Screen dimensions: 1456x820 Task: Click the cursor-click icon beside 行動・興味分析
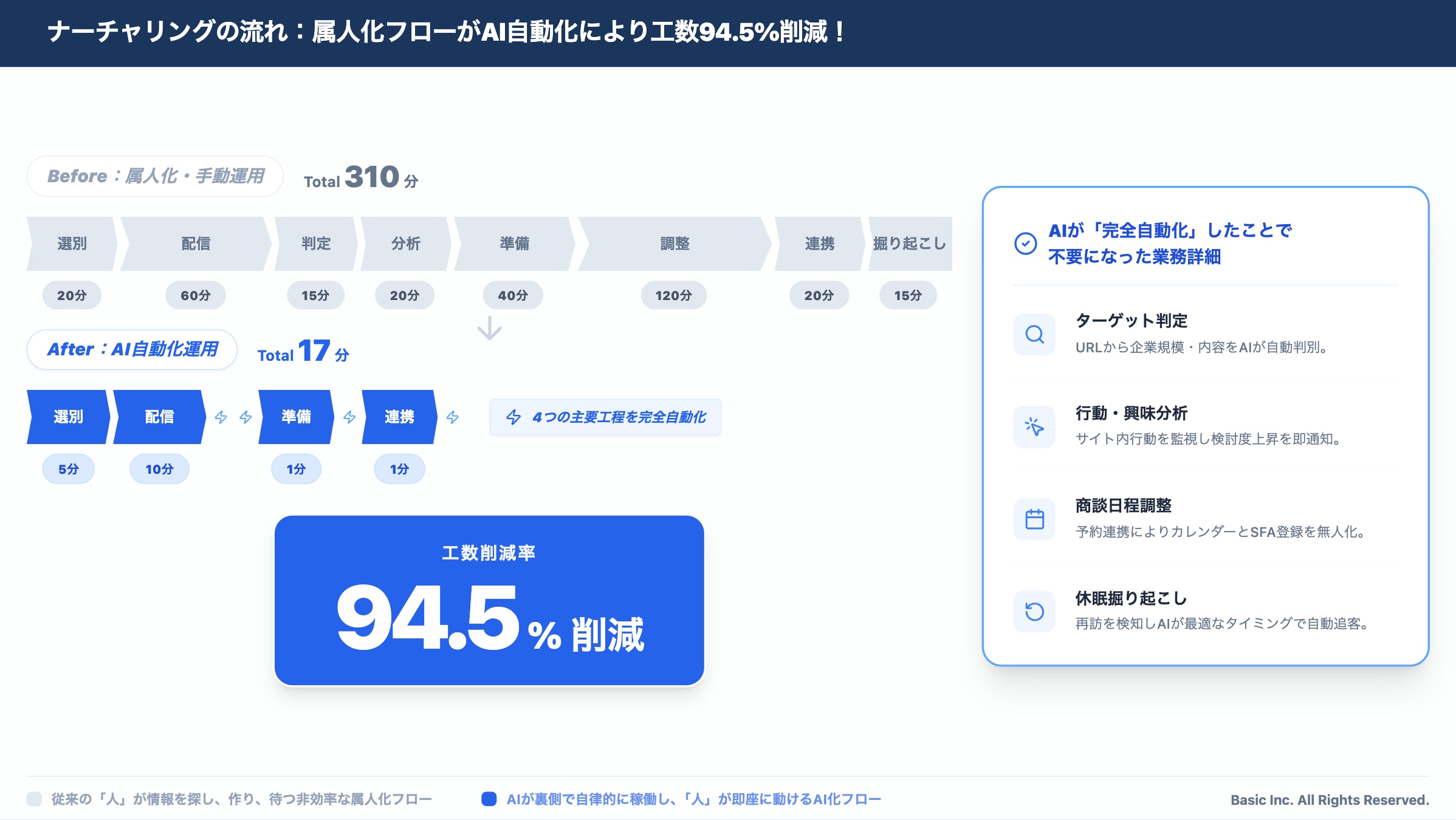pyautogui.click(x=1034, y=426)
